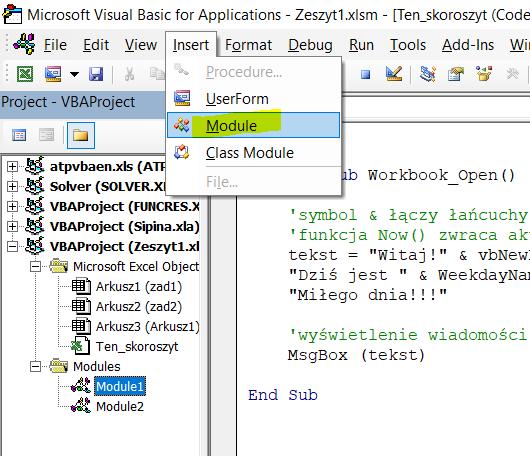Click the Reset (stop square) toolbar icon
The width and height of the screenshot is (530, 456).
(x=365, y=74)
